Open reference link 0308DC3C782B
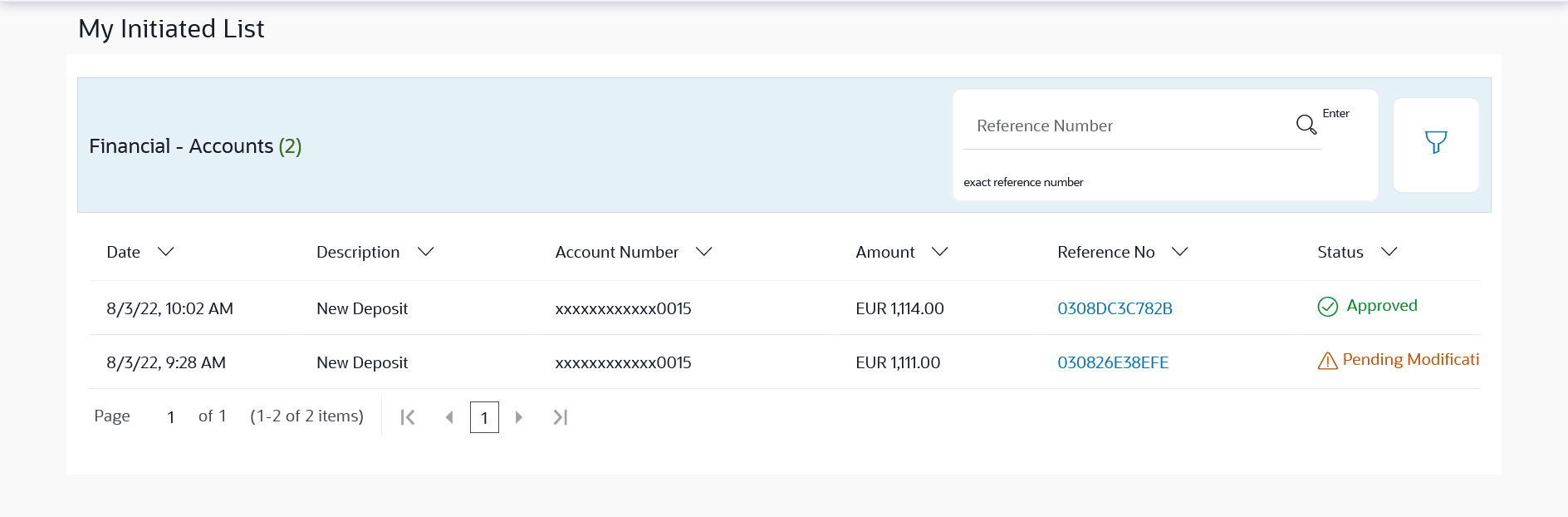Screen dimensions: 1568x517 [1115, 308]
